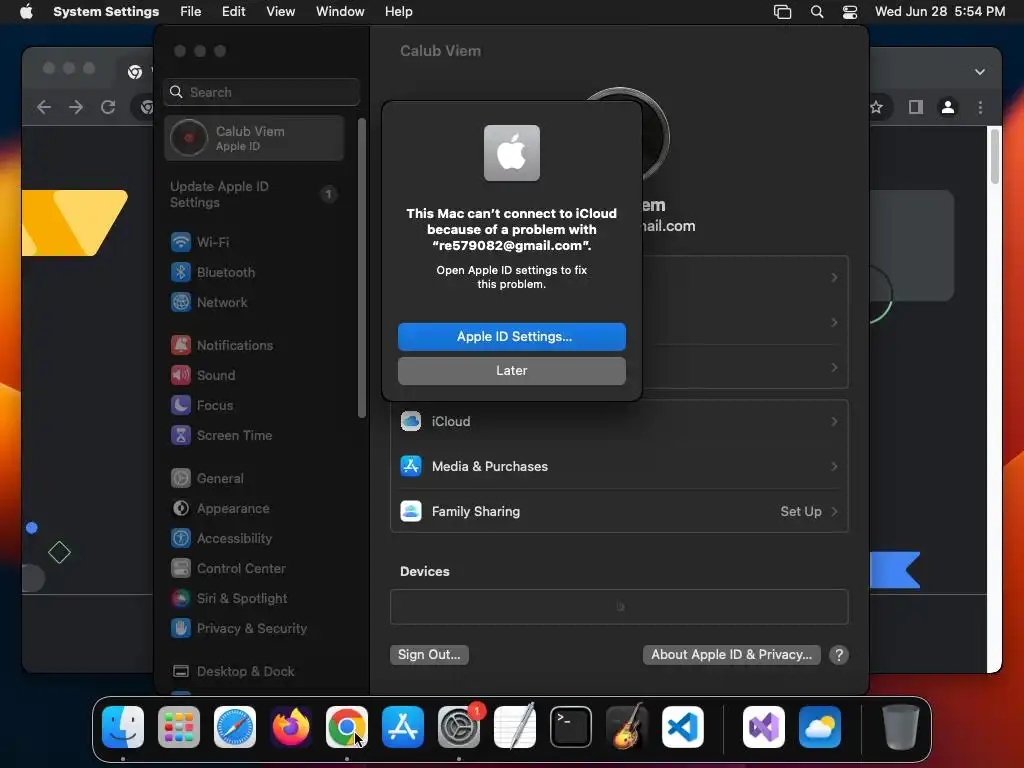This screenshot has width=1024, height=768.
Task: Open Control Center in menu bar
Action: pos(850,12)
